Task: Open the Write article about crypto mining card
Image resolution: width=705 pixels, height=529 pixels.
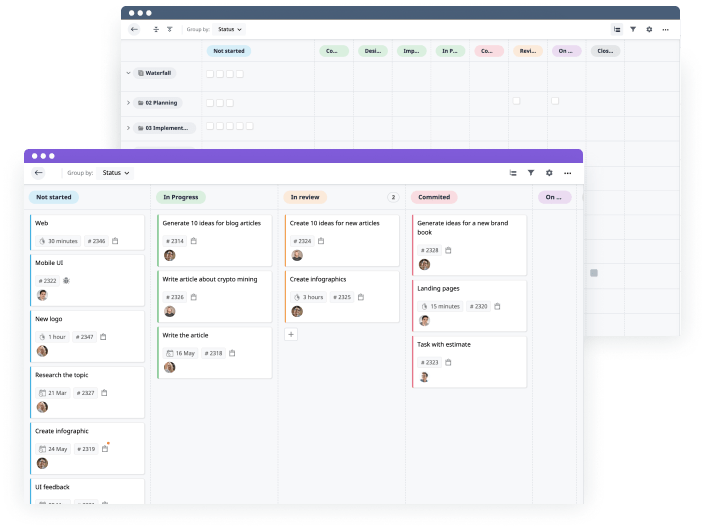Action: point(210,279)
